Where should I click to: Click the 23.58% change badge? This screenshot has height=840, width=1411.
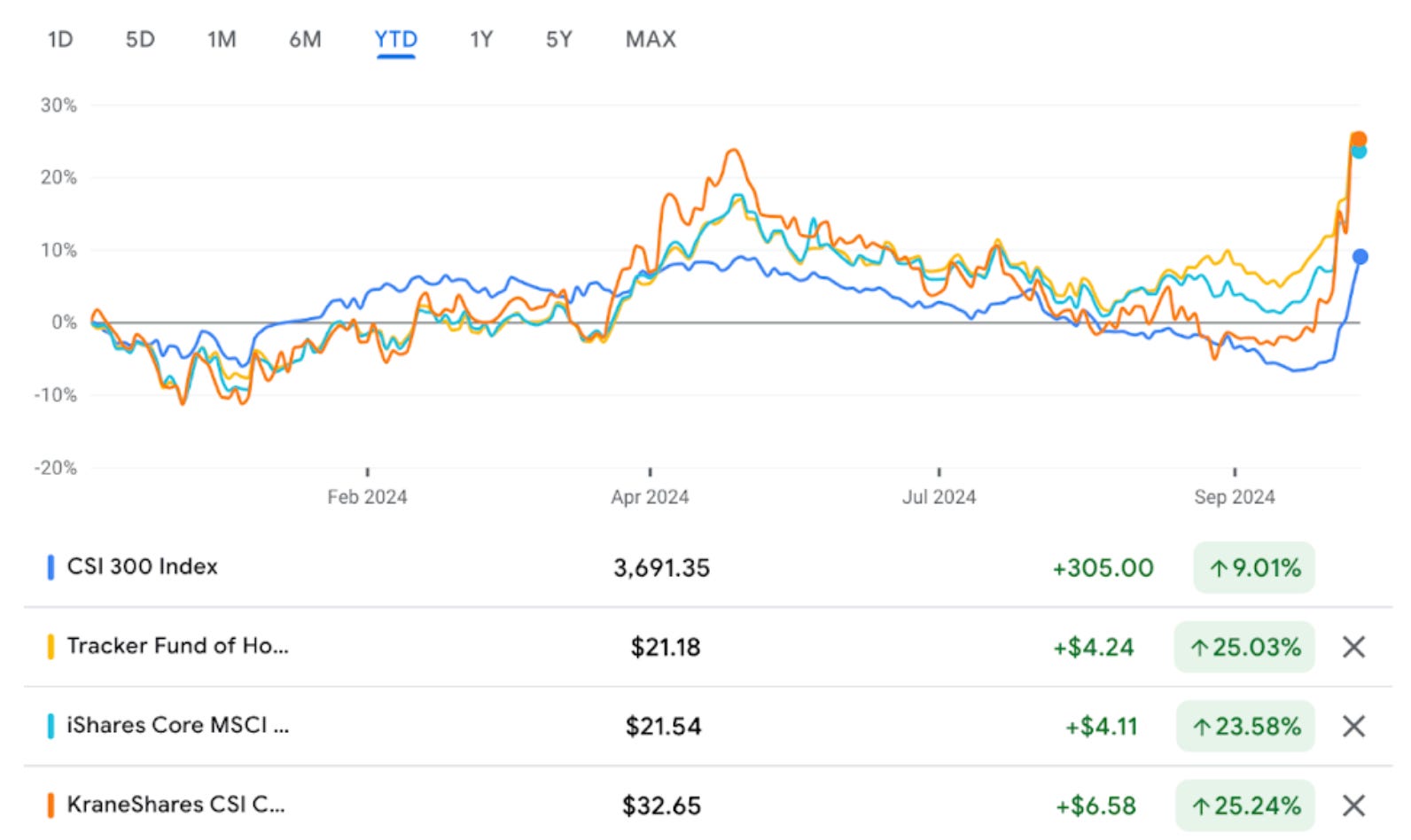[x=1245, y=727]
